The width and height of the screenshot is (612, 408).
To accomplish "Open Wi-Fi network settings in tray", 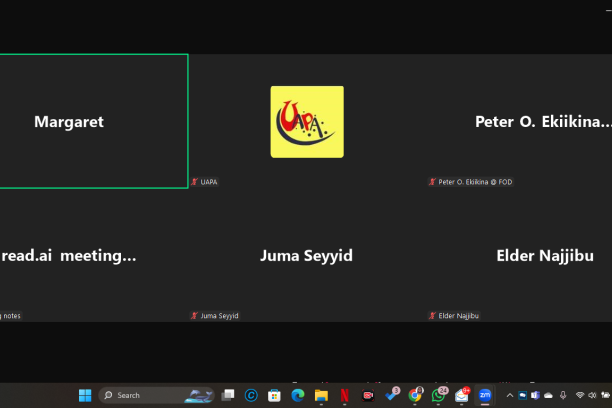I will click(x=580, y=395).
